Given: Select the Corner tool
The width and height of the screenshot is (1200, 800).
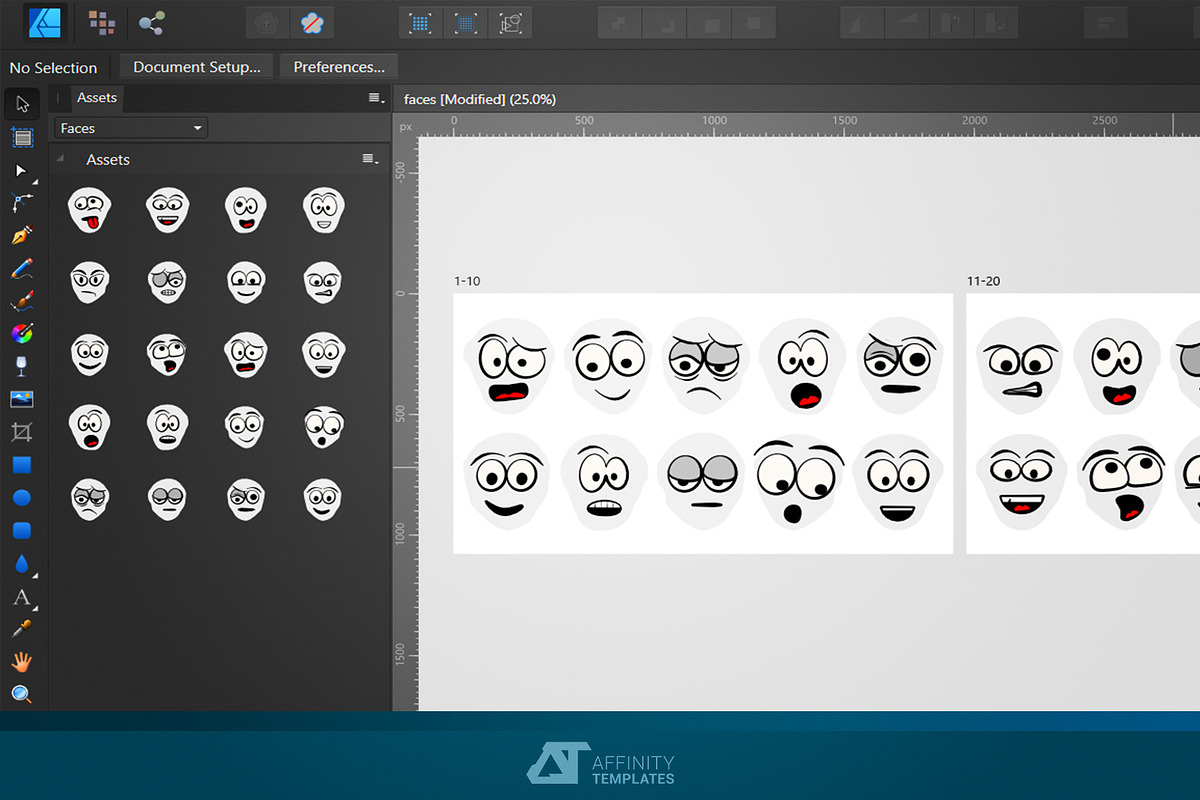Looking at the screenshot, I should pyautogui.click(x=22, y=203).
